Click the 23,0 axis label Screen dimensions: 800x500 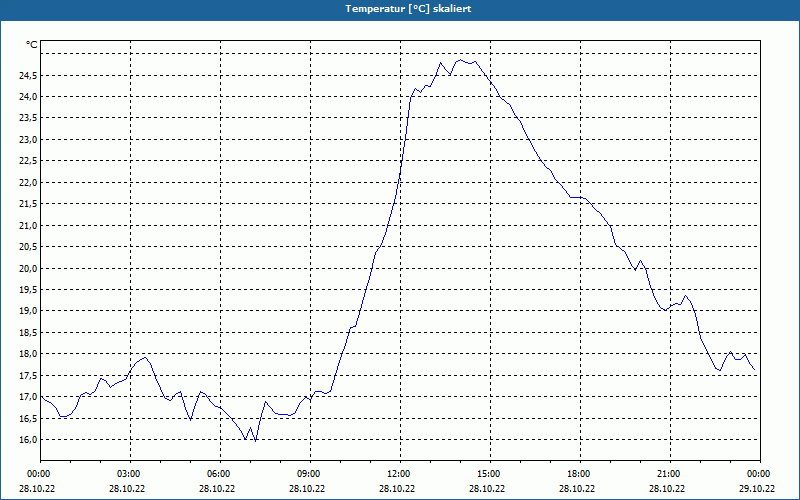pos(28,140)
